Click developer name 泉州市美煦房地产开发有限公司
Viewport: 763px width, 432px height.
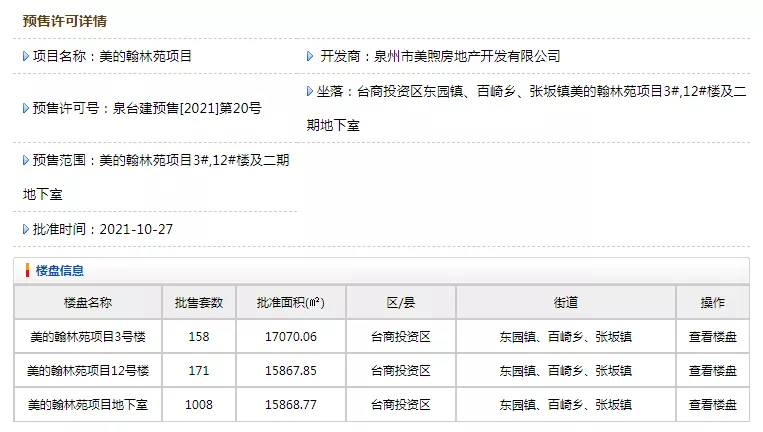[x=467, y=56]
